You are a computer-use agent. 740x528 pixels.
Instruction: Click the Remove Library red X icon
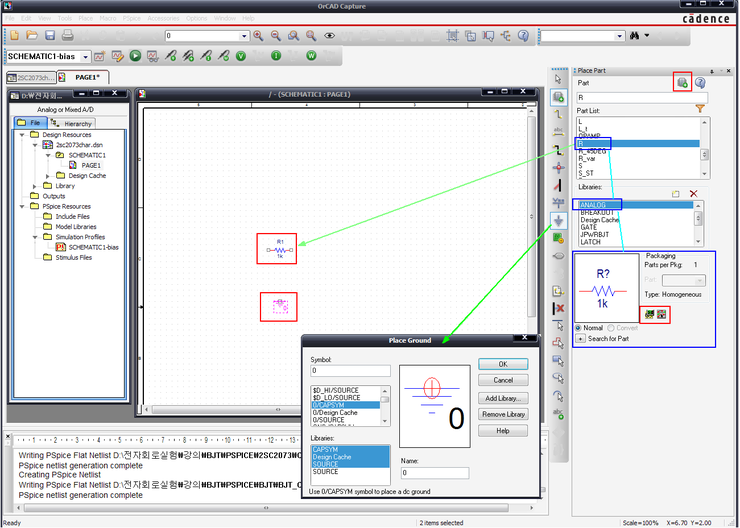pos(693,193)
